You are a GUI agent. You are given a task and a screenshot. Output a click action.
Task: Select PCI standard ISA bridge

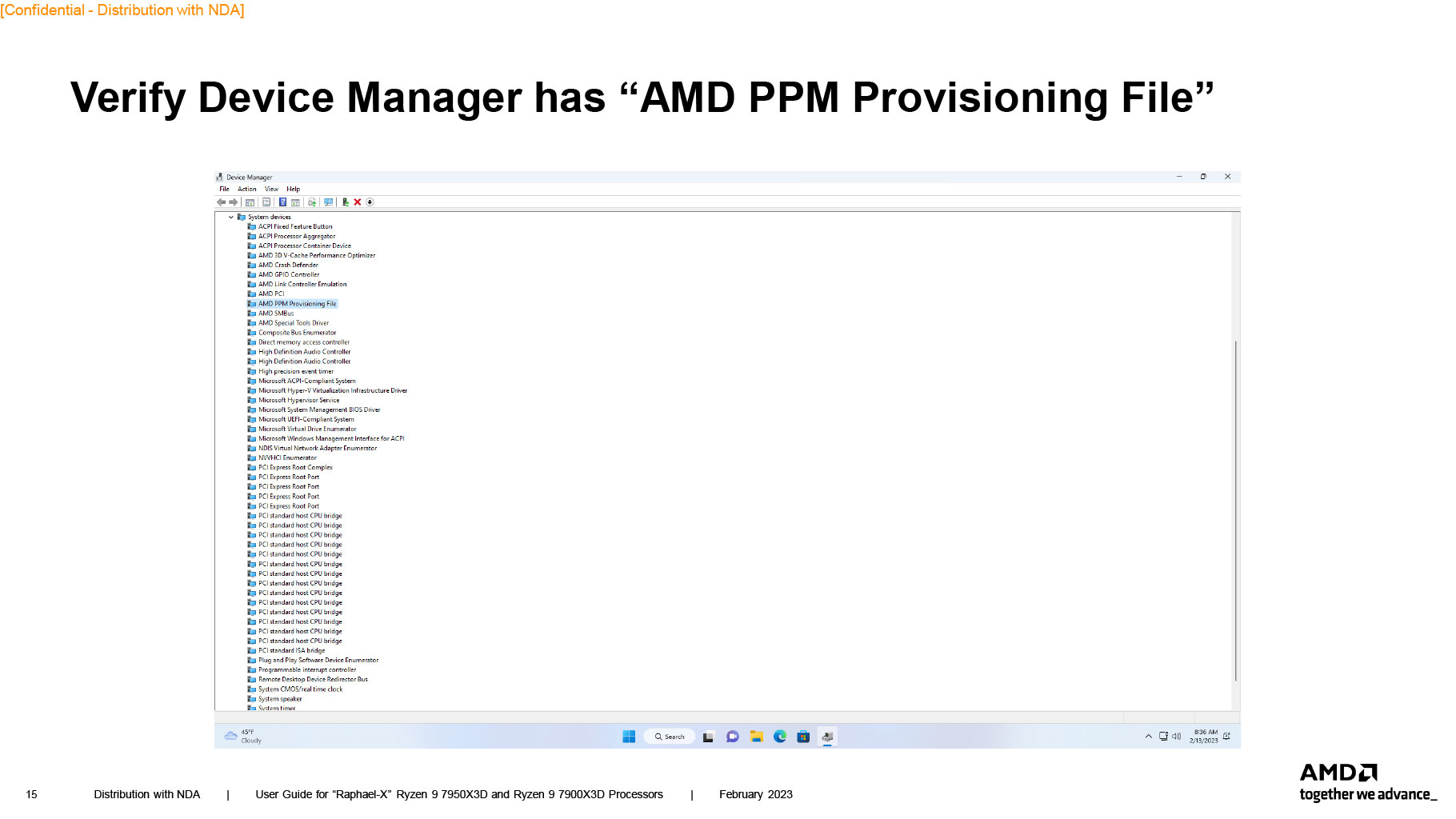(x=292, y=651)
